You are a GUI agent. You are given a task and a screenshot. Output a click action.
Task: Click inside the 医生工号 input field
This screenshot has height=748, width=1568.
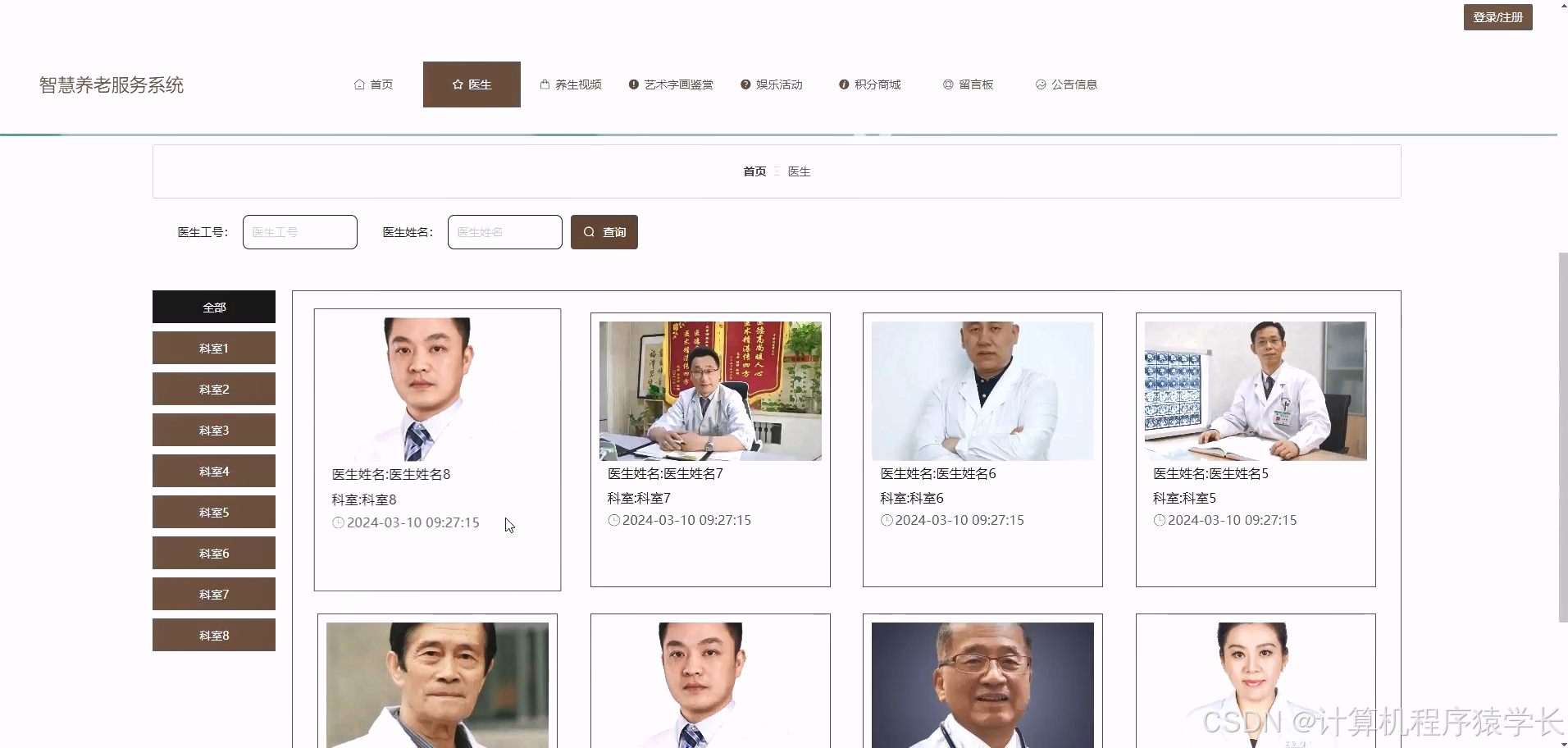[299, 232]
